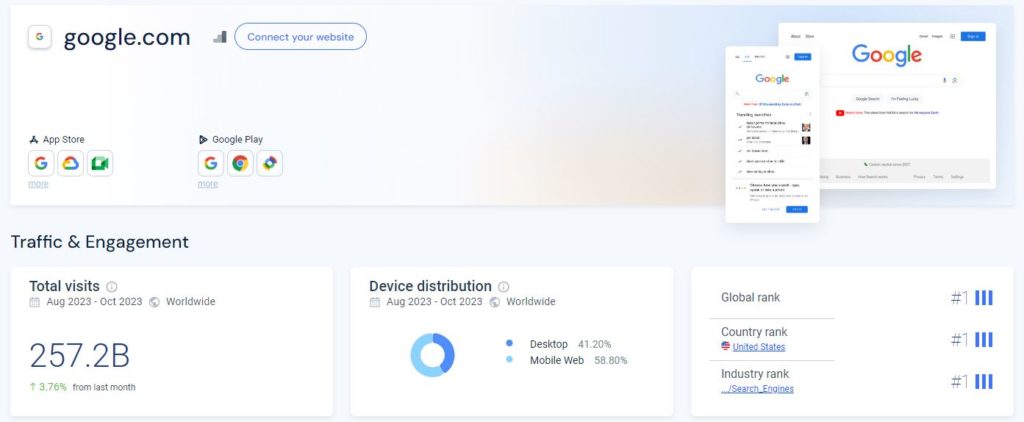Click the Industry rank label

pyautogui.click(x=755, y=374)
